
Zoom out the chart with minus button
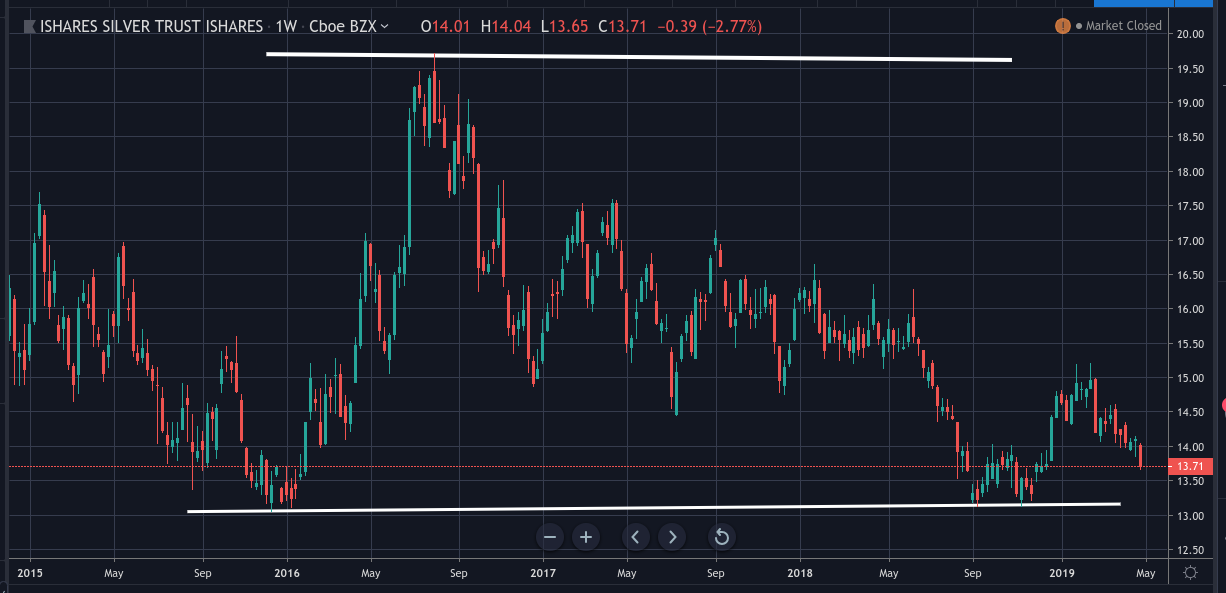550,537
